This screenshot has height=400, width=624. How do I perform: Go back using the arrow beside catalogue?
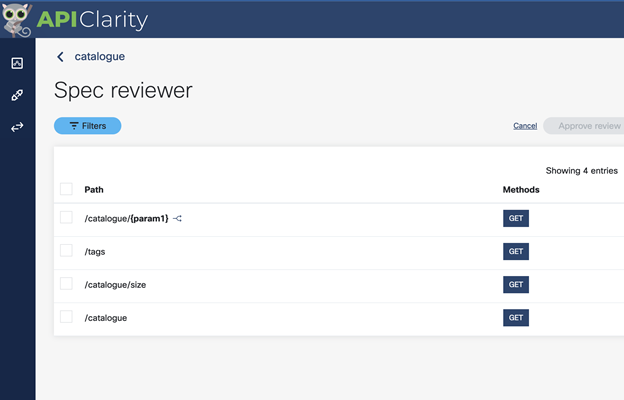click(x=60, y=57)
